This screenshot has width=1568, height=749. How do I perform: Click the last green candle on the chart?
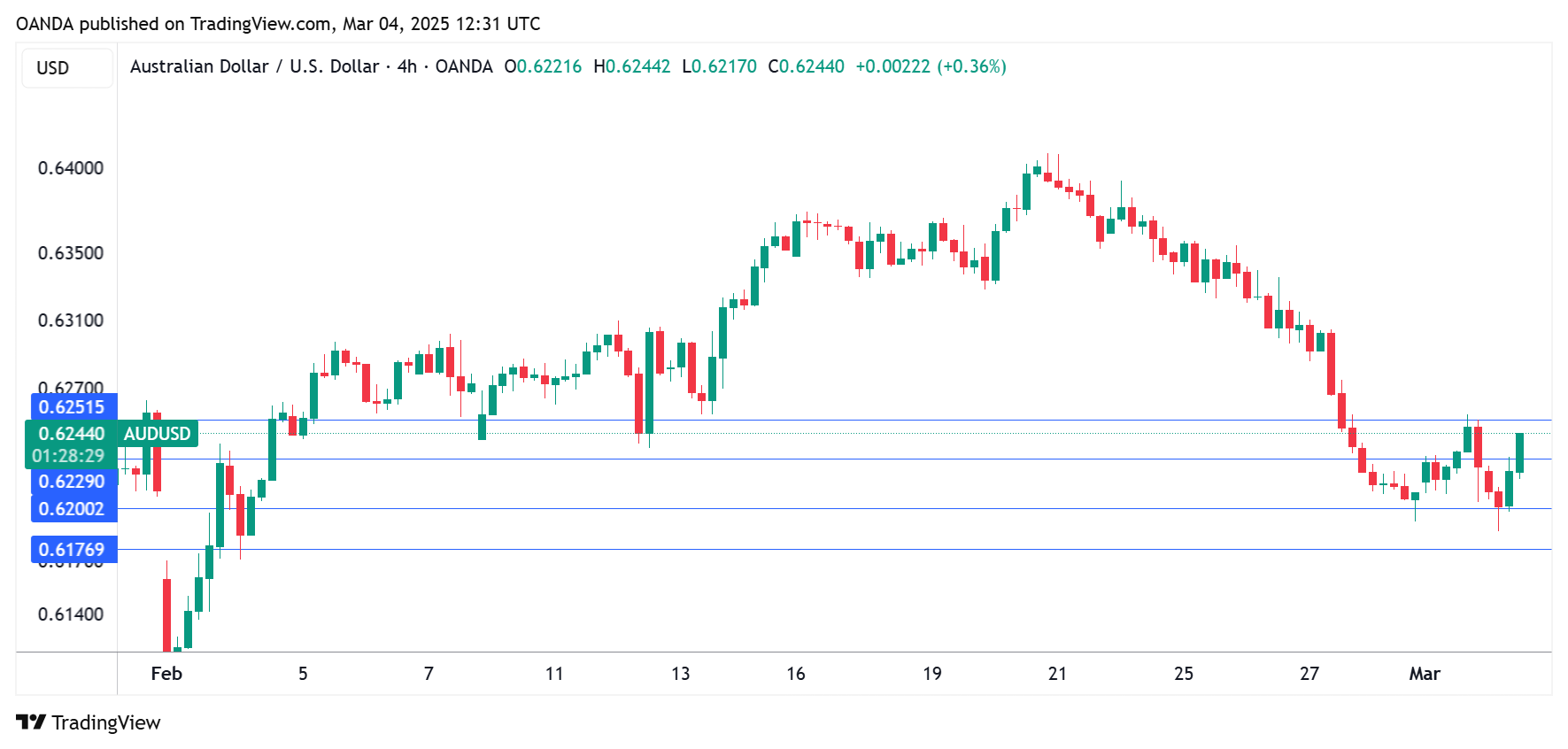(1519, 452)
